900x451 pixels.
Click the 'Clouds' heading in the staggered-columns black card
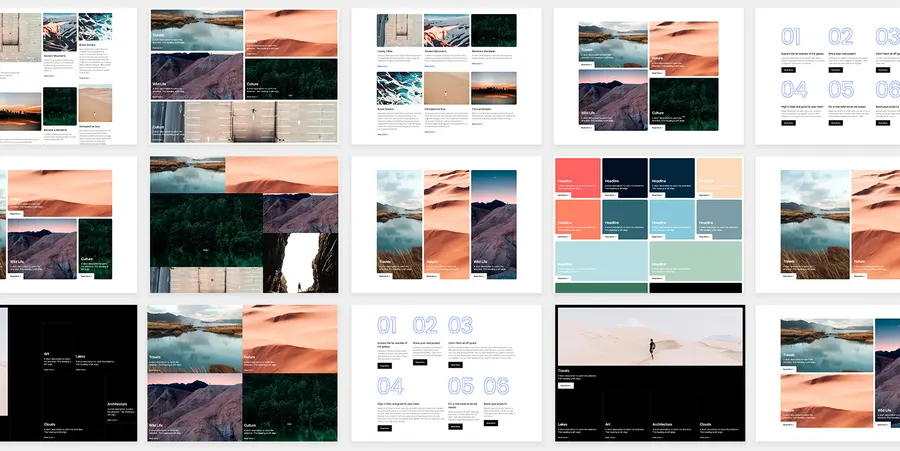[49, 425]
